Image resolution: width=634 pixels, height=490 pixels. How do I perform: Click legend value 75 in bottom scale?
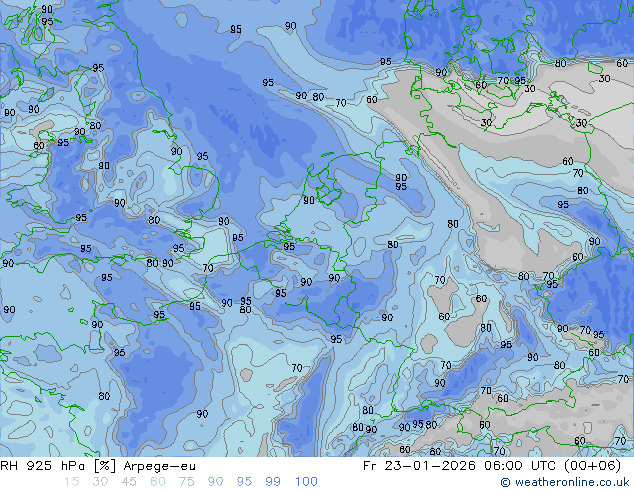pyautogui.click(x=186, y=482)
